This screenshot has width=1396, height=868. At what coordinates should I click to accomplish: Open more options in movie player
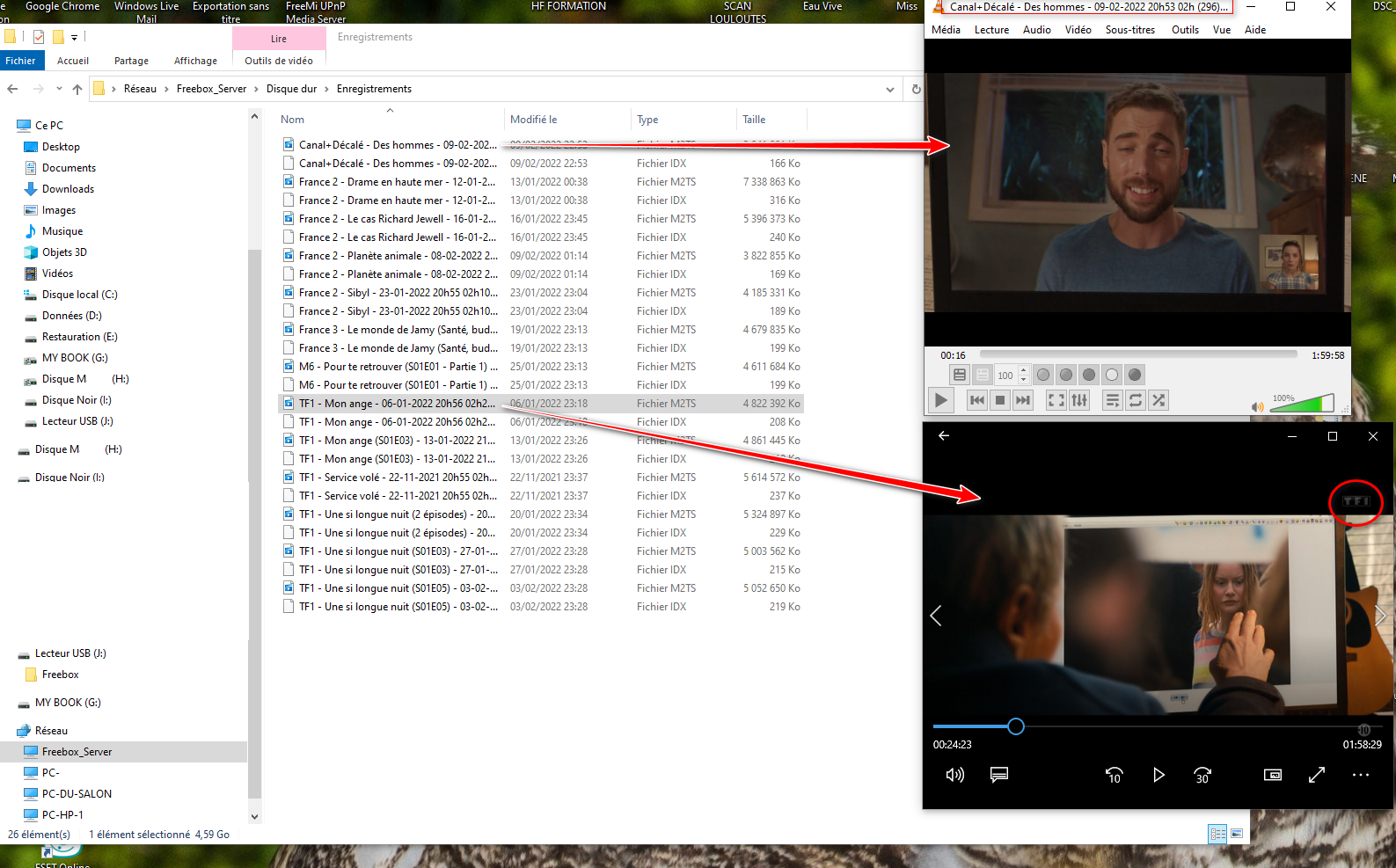coord(1361,775)
